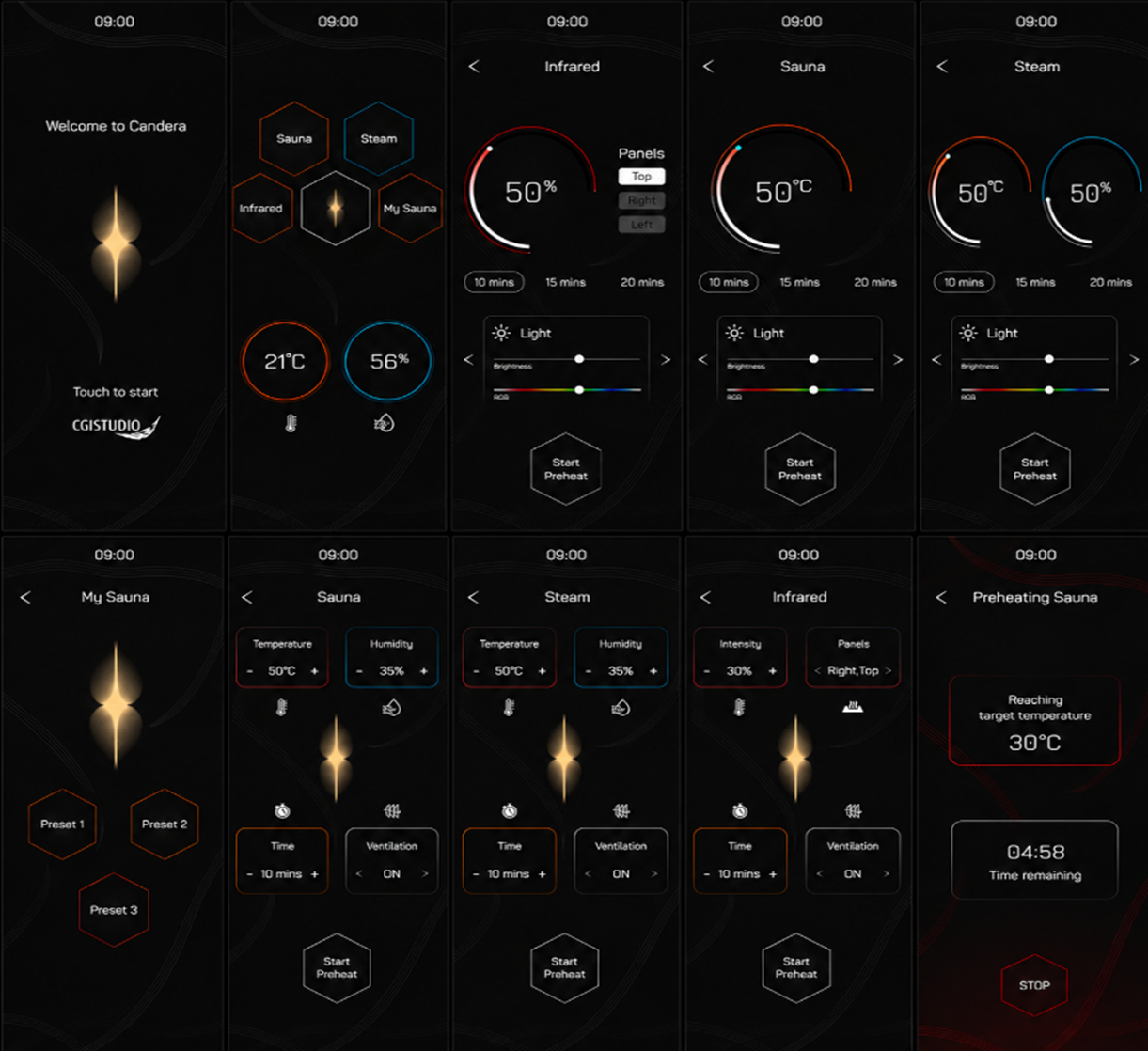Click the left chevron beside Light card on dual-gauge Steam screen
Screen dimensions: 1148x1051
point(936,360)
